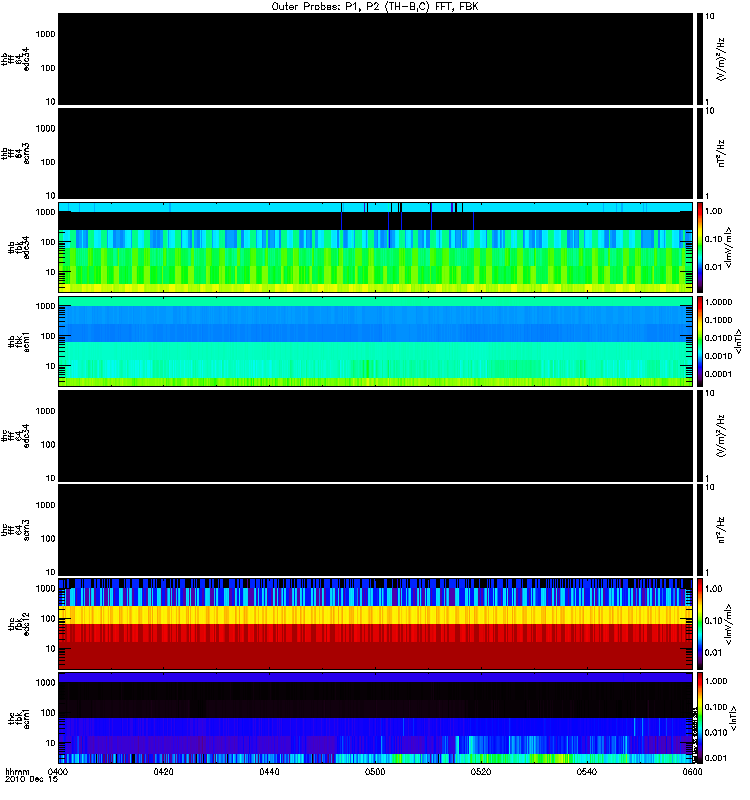Click the 0440 time axis label
The image size is (750, 800).
pyautogui.click(x=269, y=771)
